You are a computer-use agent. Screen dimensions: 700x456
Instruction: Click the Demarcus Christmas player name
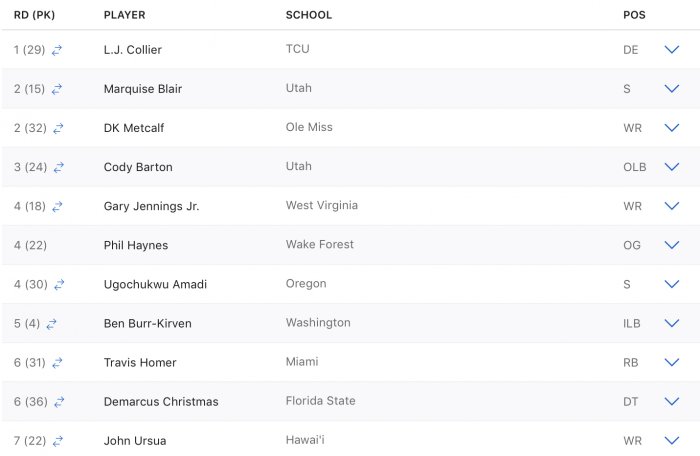pos(161,402)
